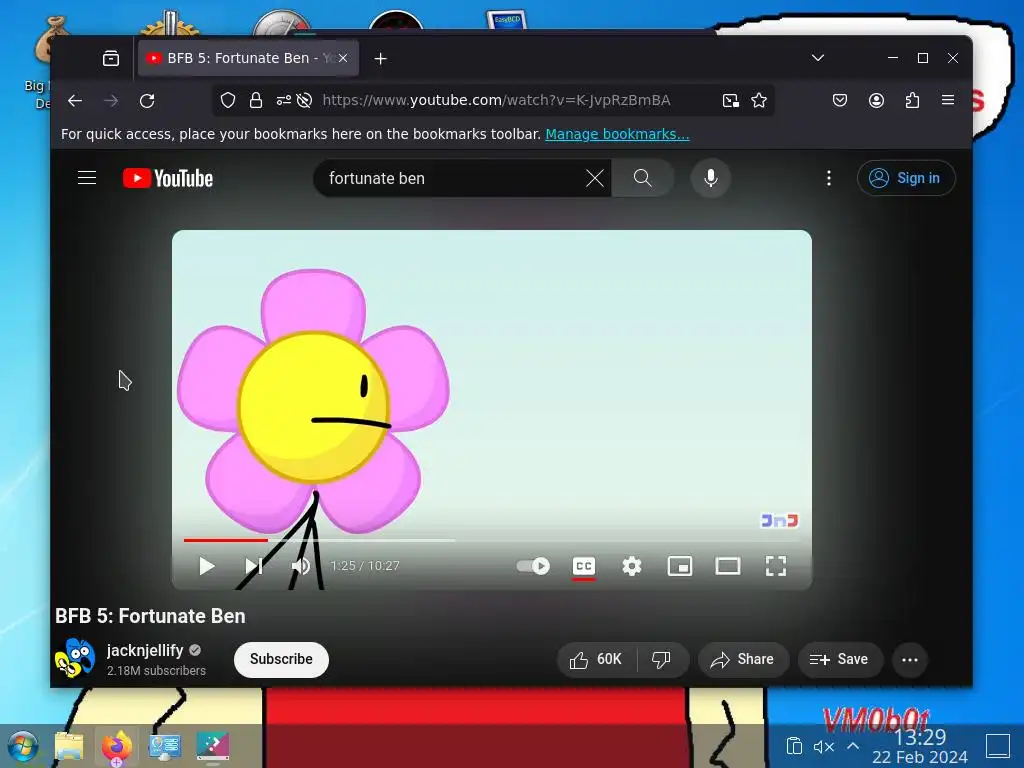Open picture-in-picture from address bar icon

click(x=730, y=100)
